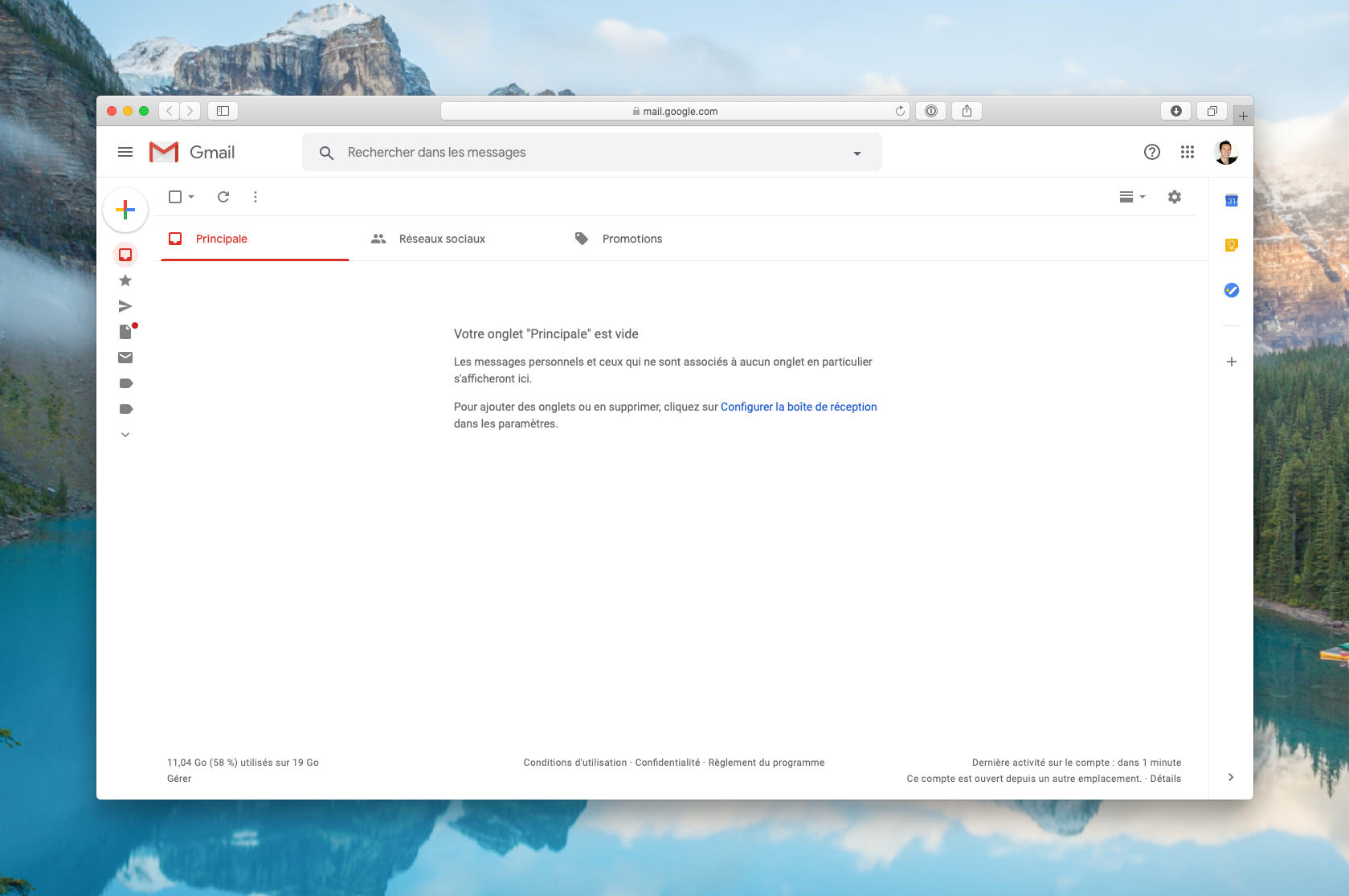Open the 1Password extension button
Viewport: 1349px width, 896px height.
[x=930, y=111]
